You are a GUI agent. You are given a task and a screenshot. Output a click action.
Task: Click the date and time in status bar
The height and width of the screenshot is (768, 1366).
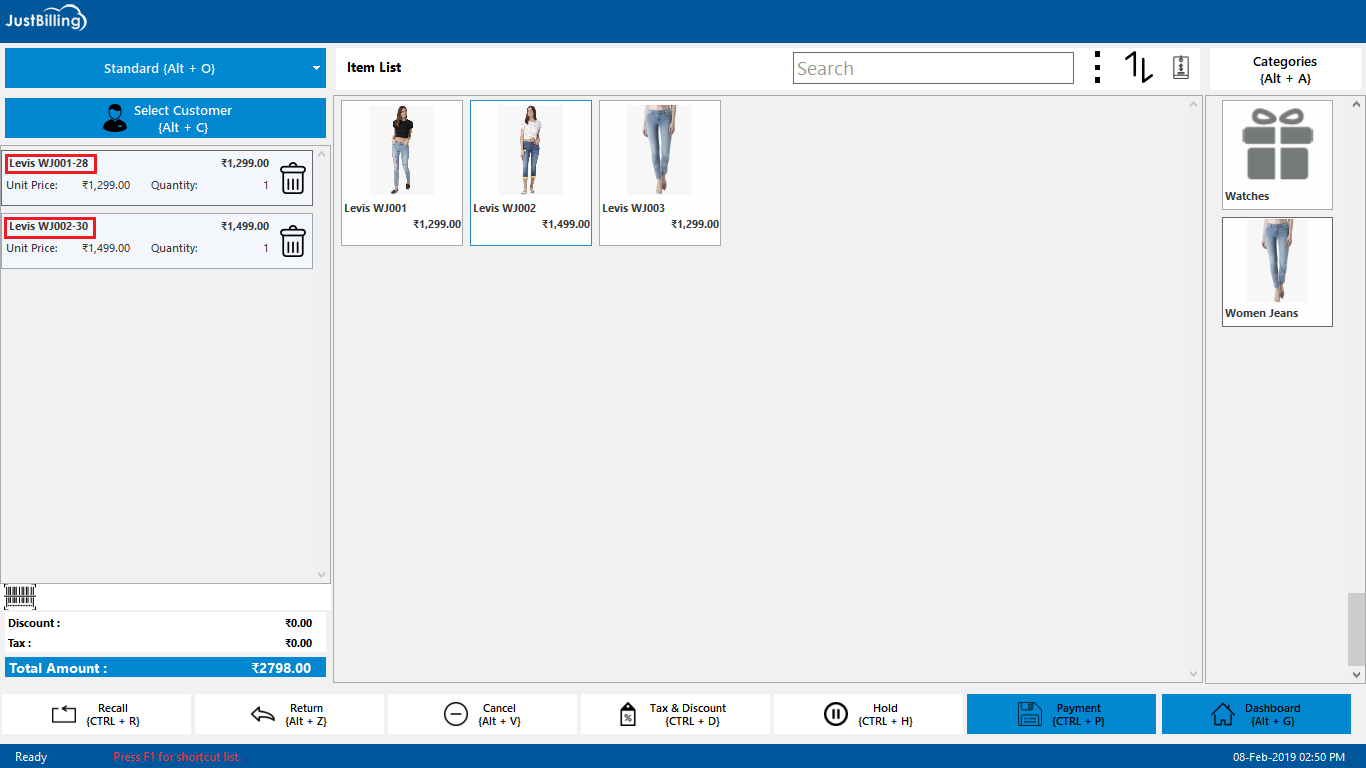coord(1288,757)
